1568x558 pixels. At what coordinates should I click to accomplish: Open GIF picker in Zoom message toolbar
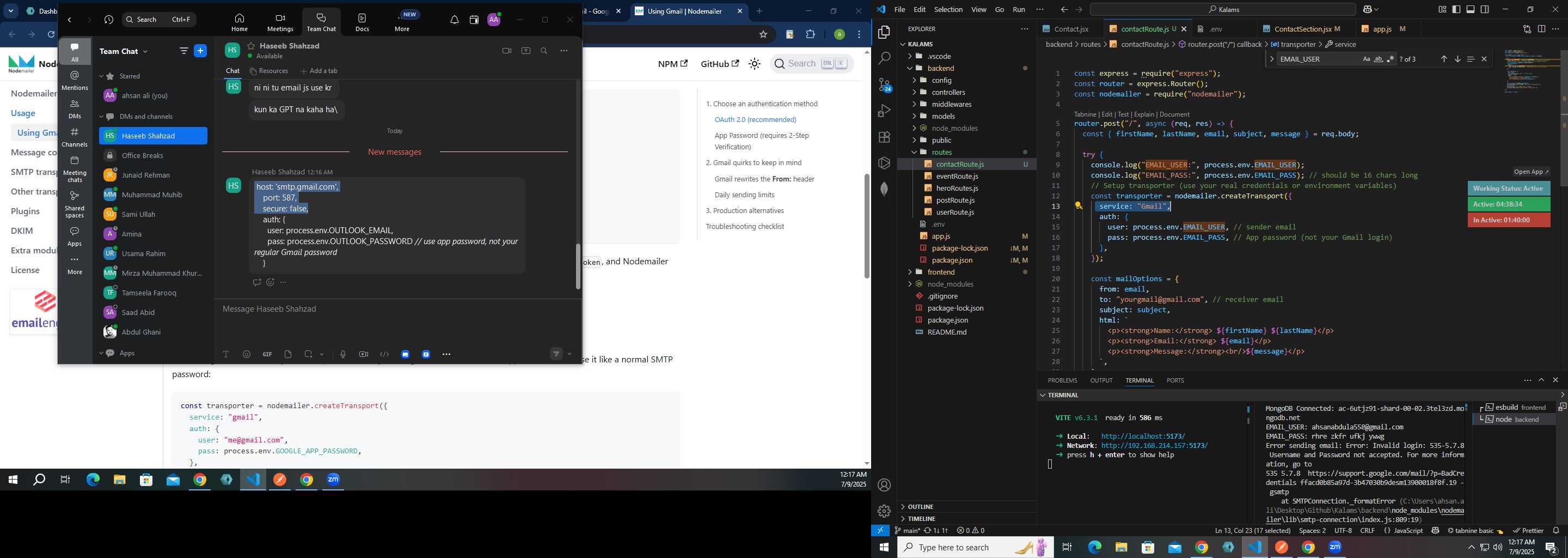pyautogui.click(x=267, y=355)
